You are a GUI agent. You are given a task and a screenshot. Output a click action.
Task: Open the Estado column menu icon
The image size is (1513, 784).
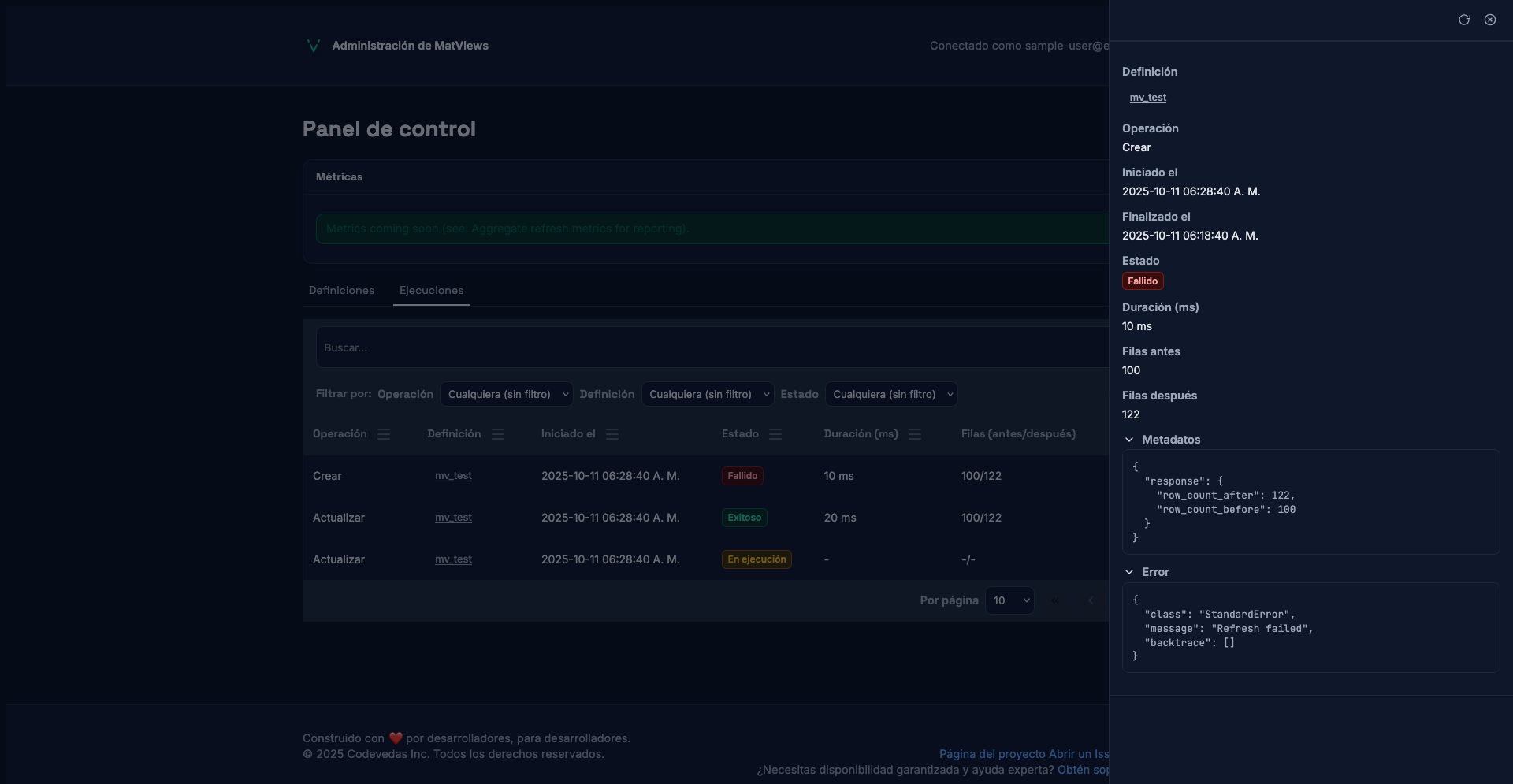click(775, 434)
